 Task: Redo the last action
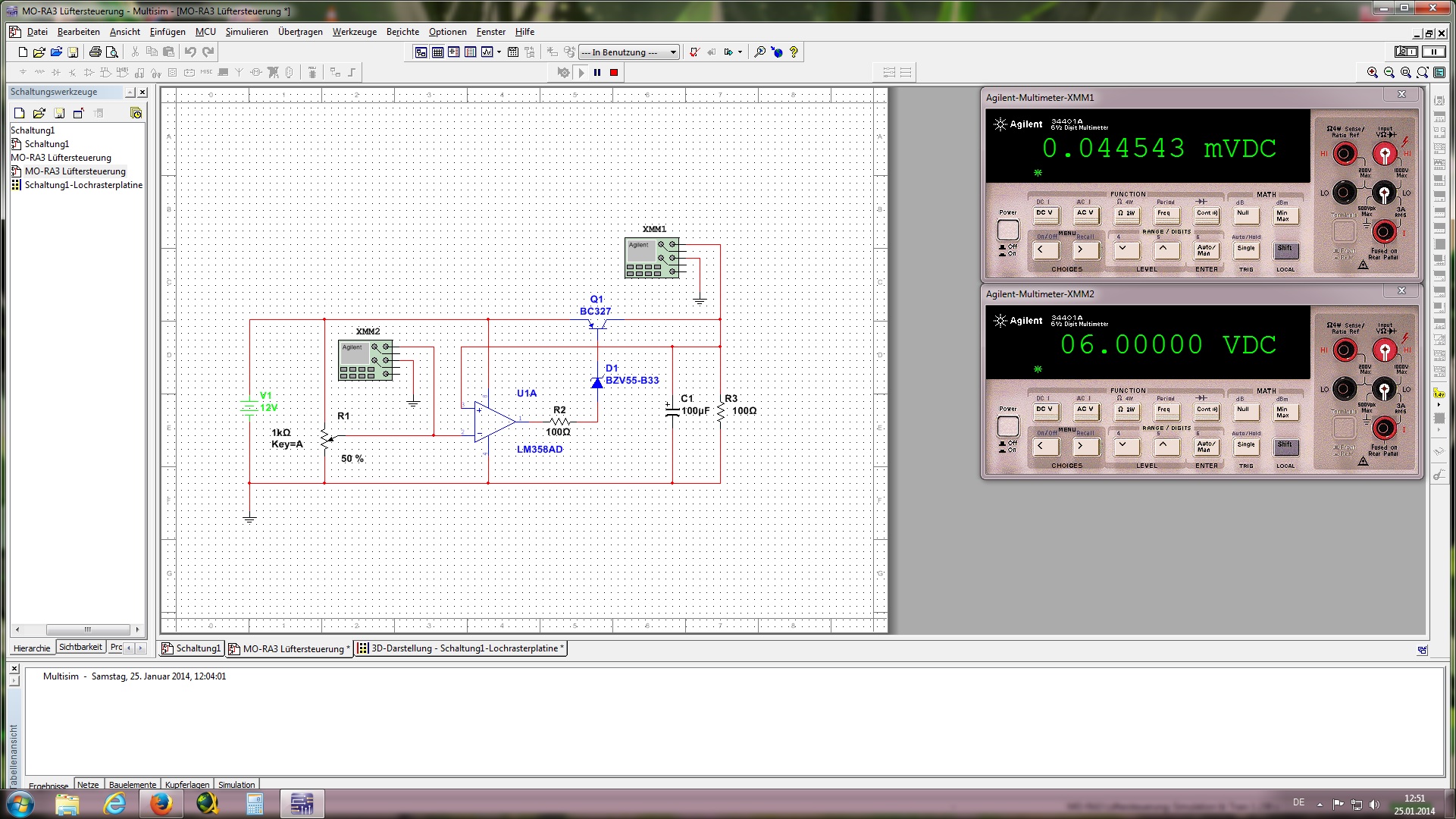click(x=208, y=52)
